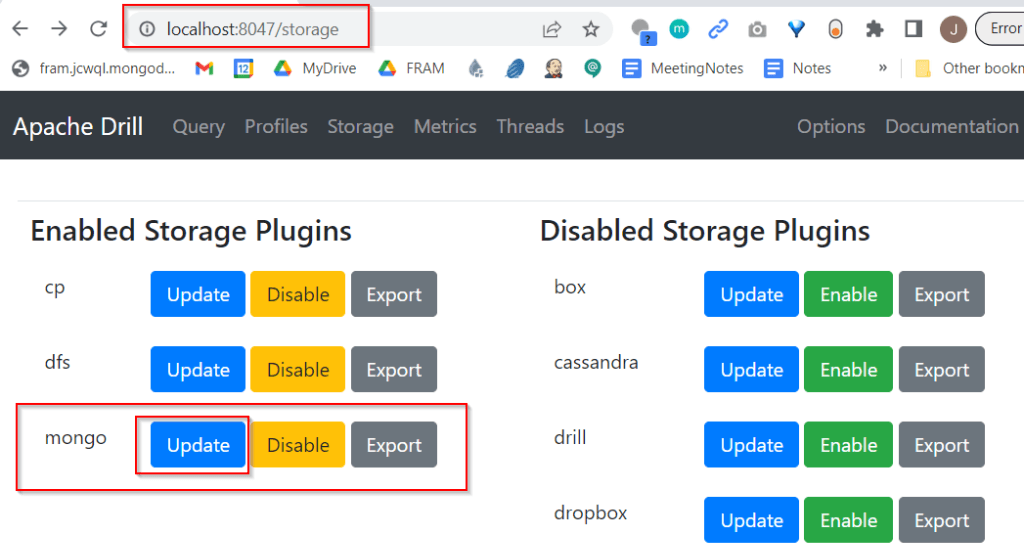Enable the drill storage plugin

848,445
